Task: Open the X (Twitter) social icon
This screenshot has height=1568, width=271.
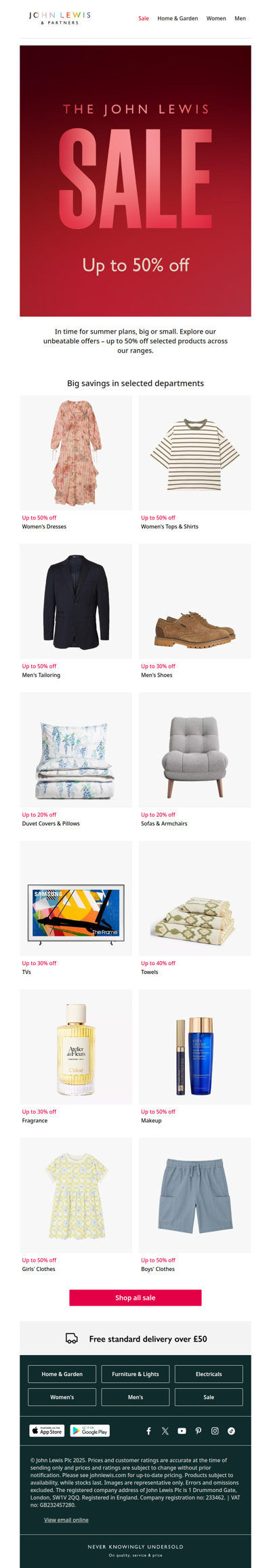Action: point(165,1430)
